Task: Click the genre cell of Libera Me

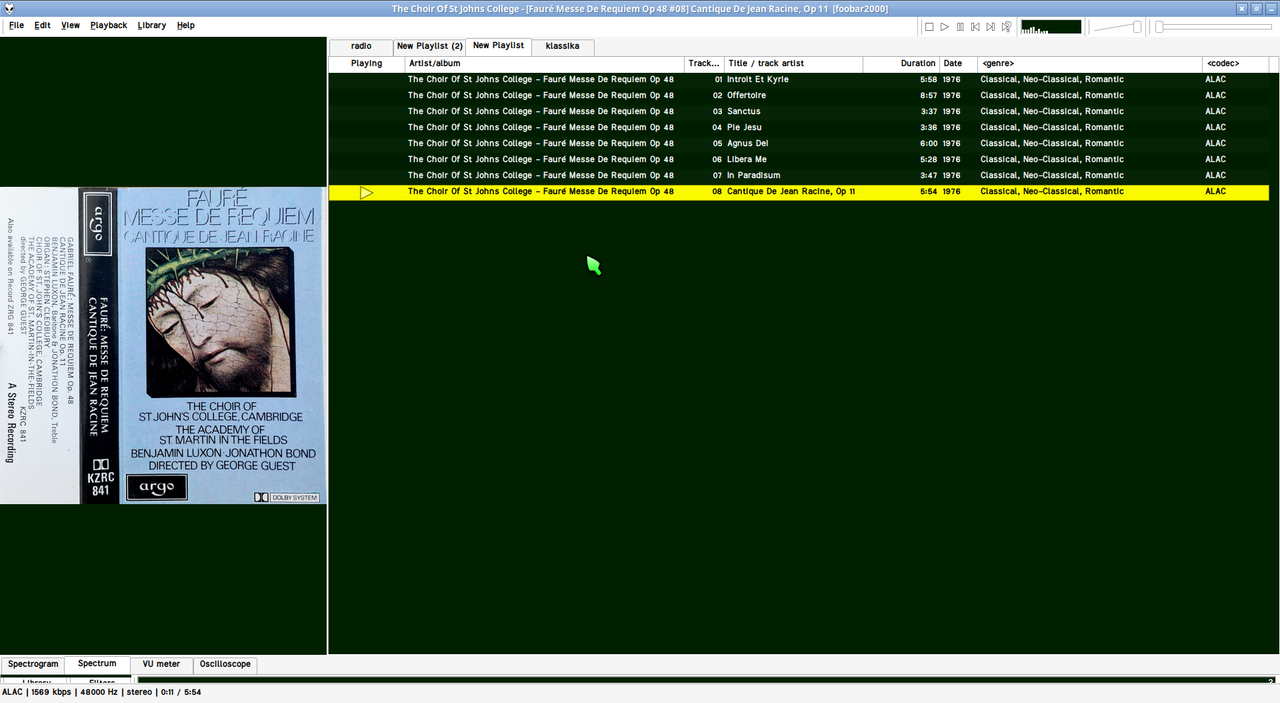Action: (1052, 159)
